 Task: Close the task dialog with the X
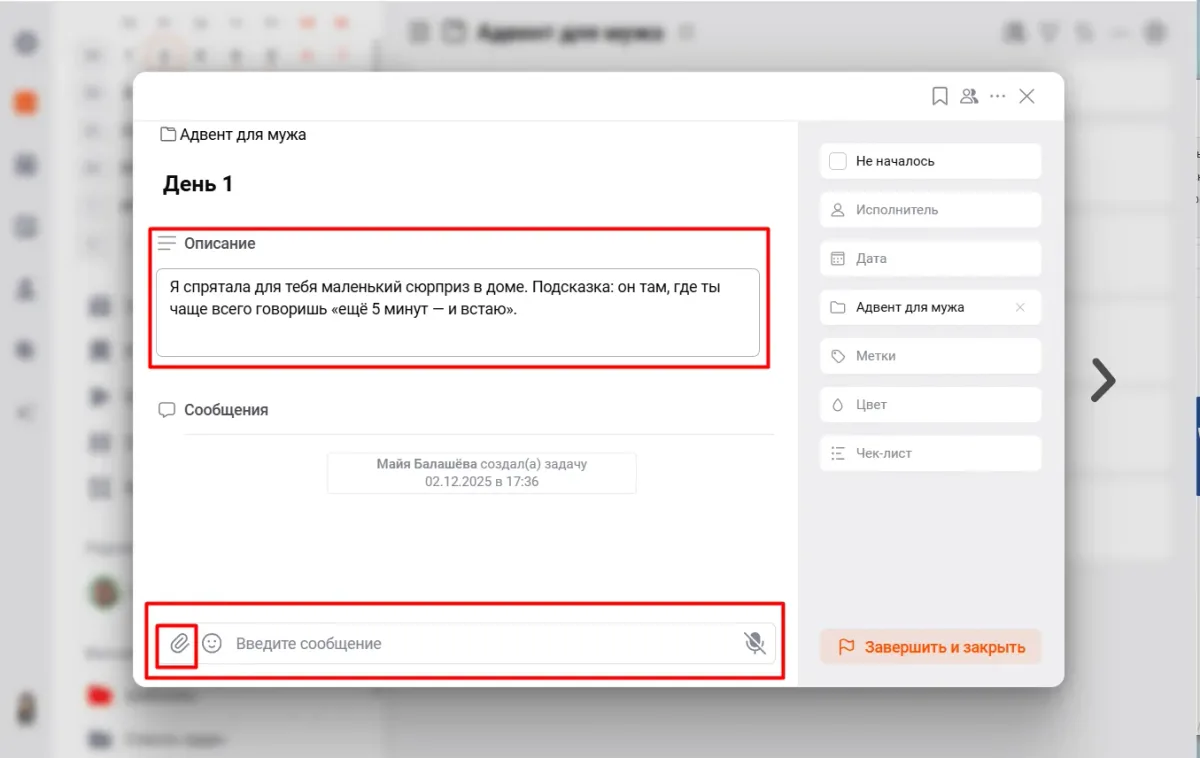(1026, 96)
